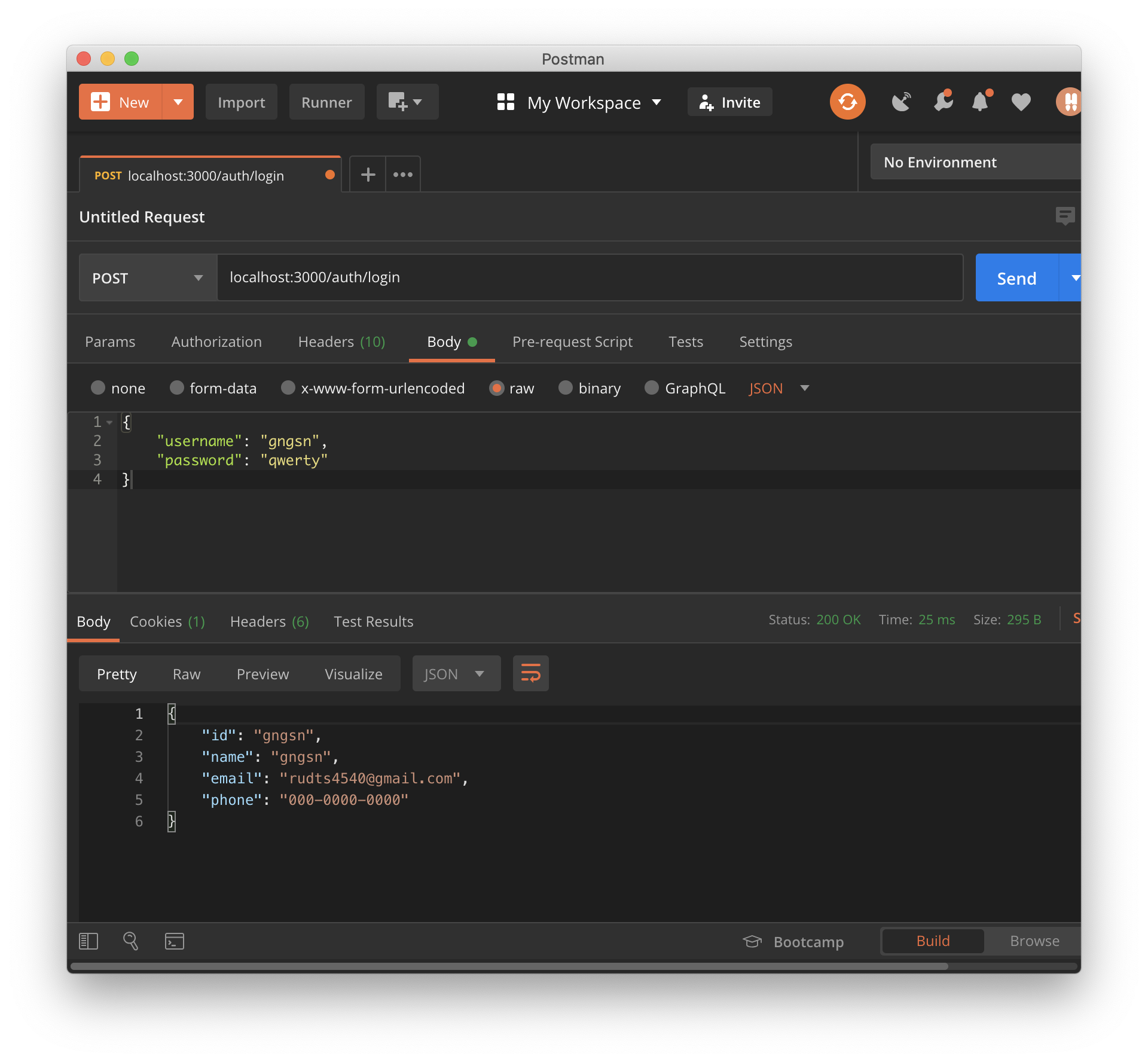Choose the binary body type
This screenshot has height=1062, width=1148.
click(x=566, y=388)
